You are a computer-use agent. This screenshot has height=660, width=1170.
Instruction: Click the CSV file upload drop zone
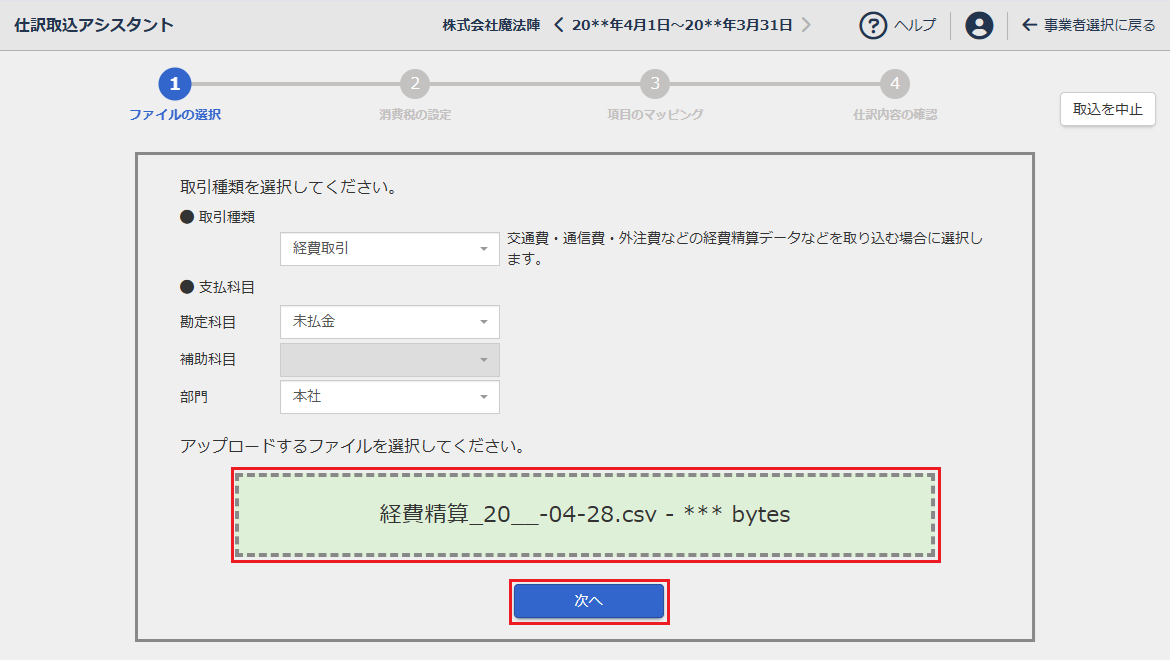click(585, 515)
